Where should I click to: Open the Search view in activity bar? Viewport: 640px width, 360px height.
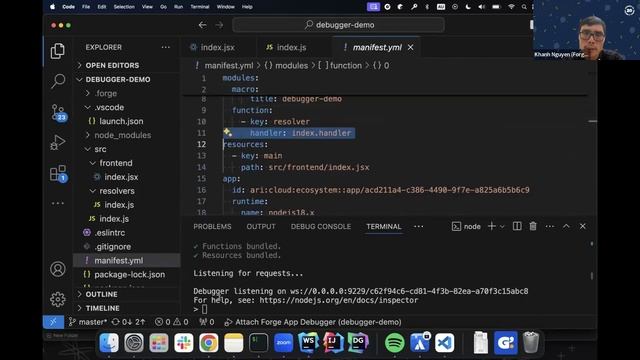tap(58, 81)
